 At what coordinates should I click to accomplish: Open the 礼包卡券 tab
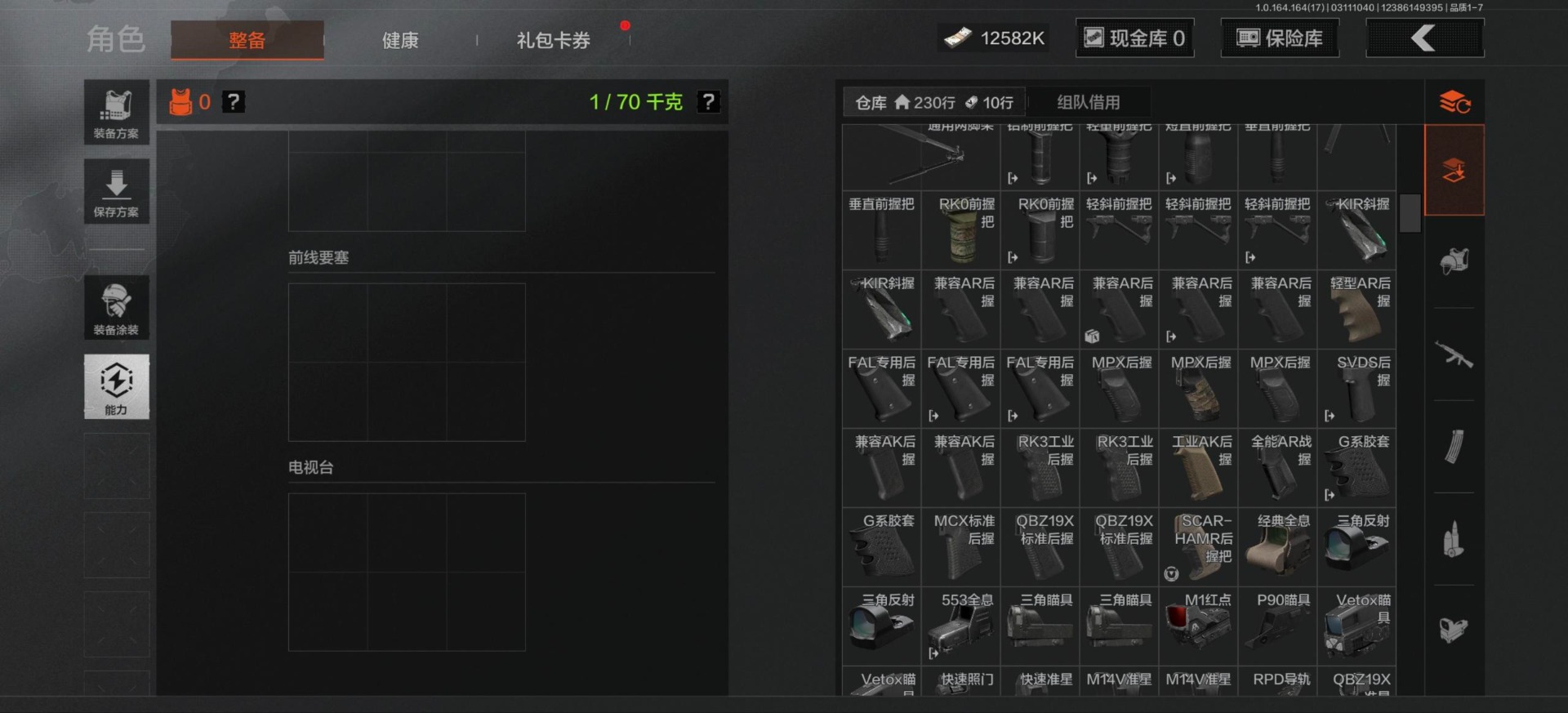(x=553, y=40)
